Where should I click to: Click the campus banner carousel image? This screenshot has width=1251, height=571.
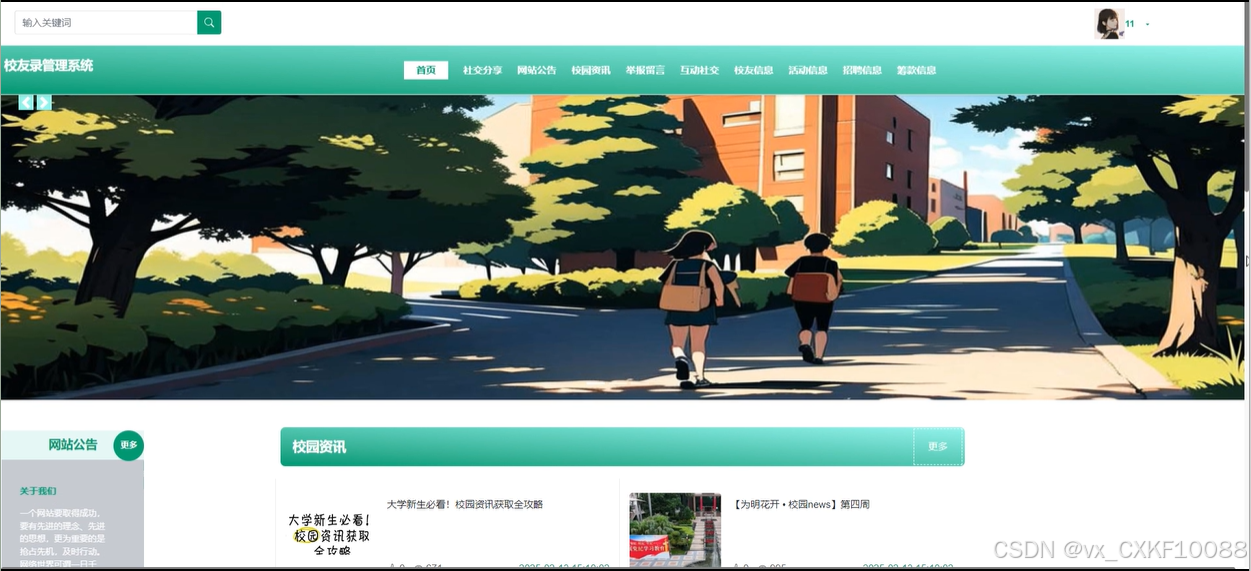[x=622, y=247]
